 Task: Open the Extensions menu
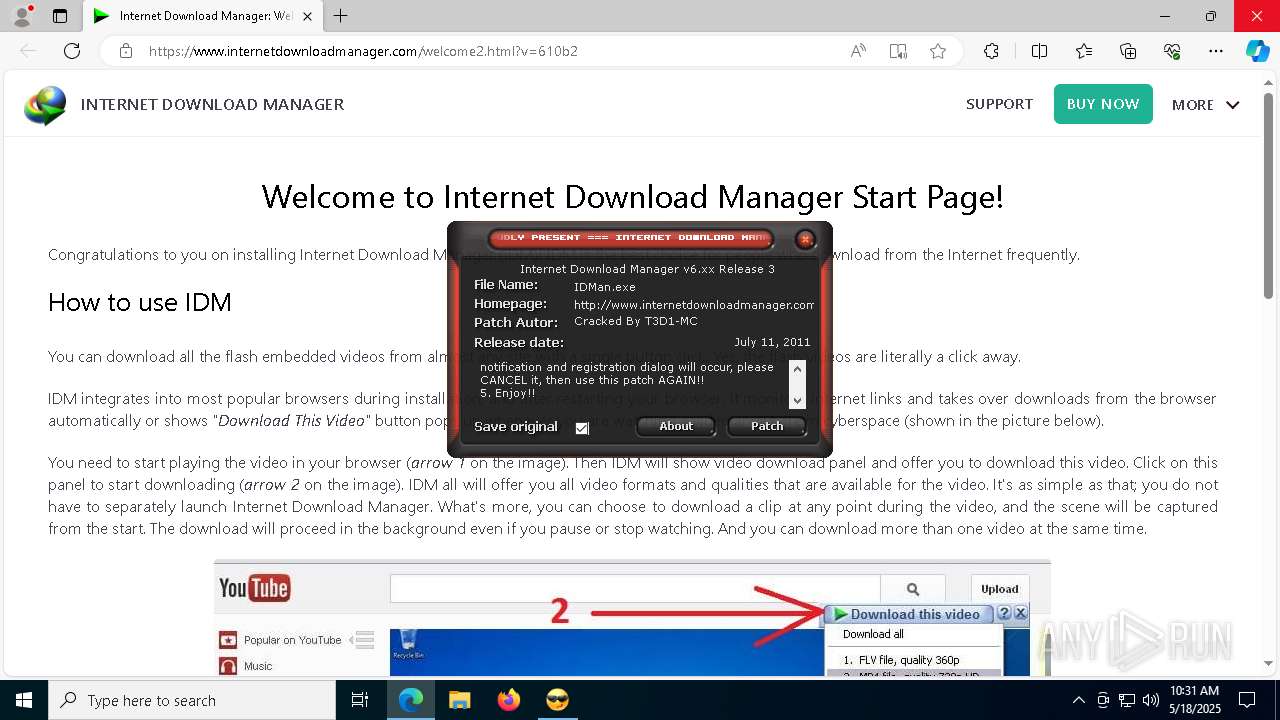[x=991, y=51]
